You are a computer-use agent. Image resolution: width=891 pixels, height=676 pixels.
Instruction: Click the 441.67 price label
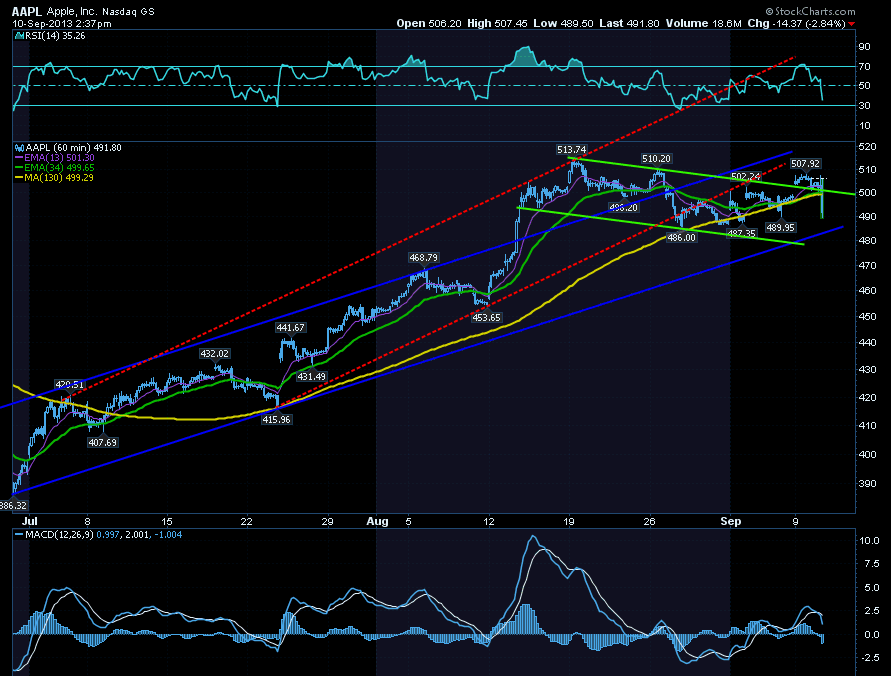coord(290,327)
